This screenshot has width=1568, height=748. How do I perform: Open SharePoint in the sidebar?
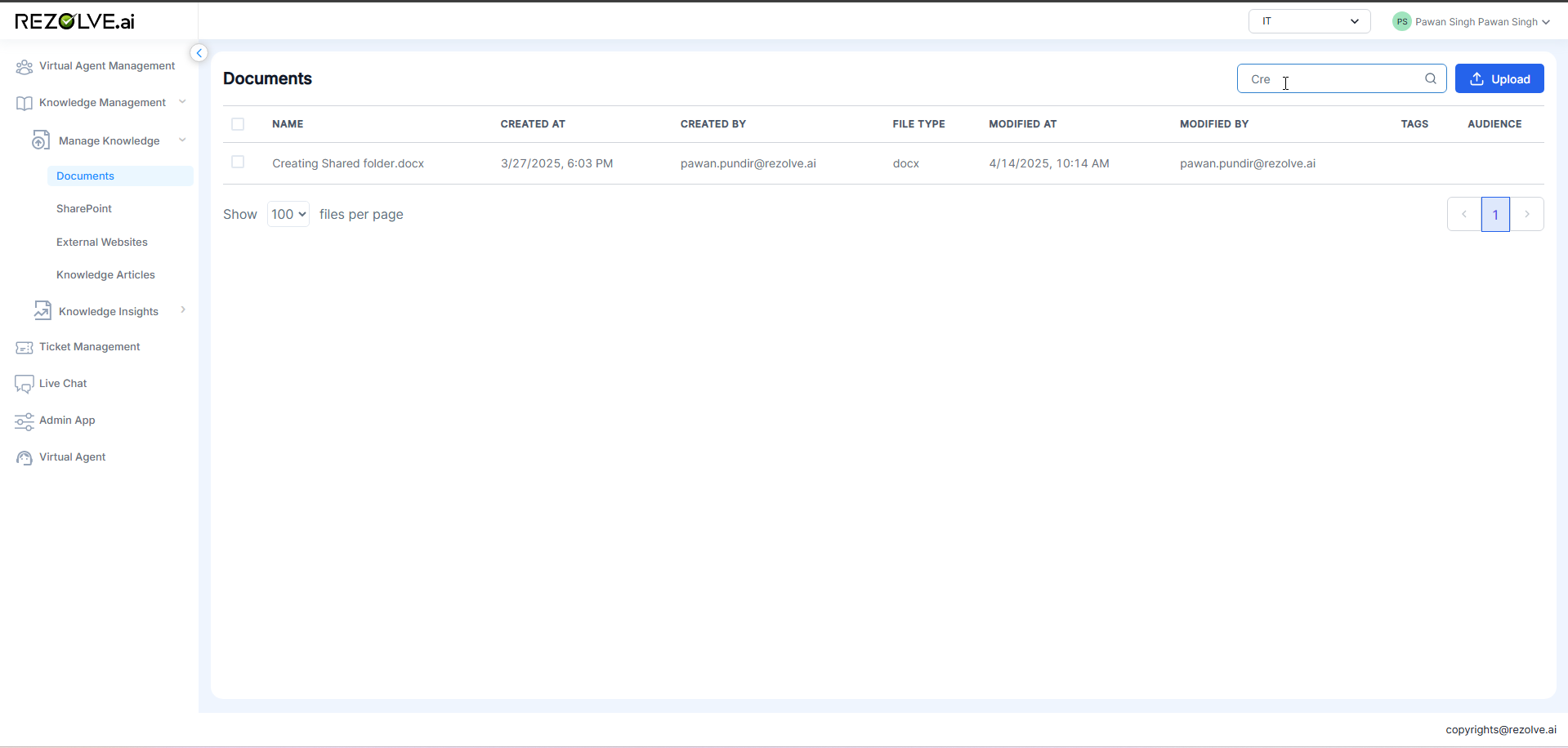(84, 209)
